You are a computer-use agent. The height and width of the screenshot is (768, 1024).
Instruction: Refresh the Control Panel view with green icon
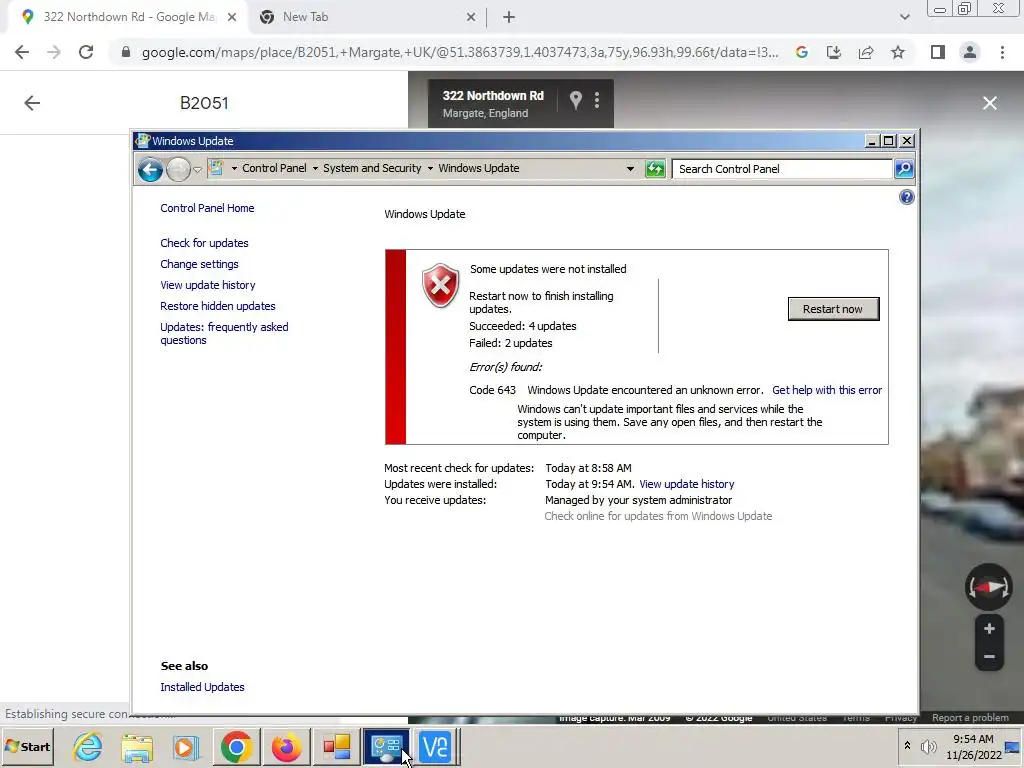pyautogui.click(x=654, y=169)
